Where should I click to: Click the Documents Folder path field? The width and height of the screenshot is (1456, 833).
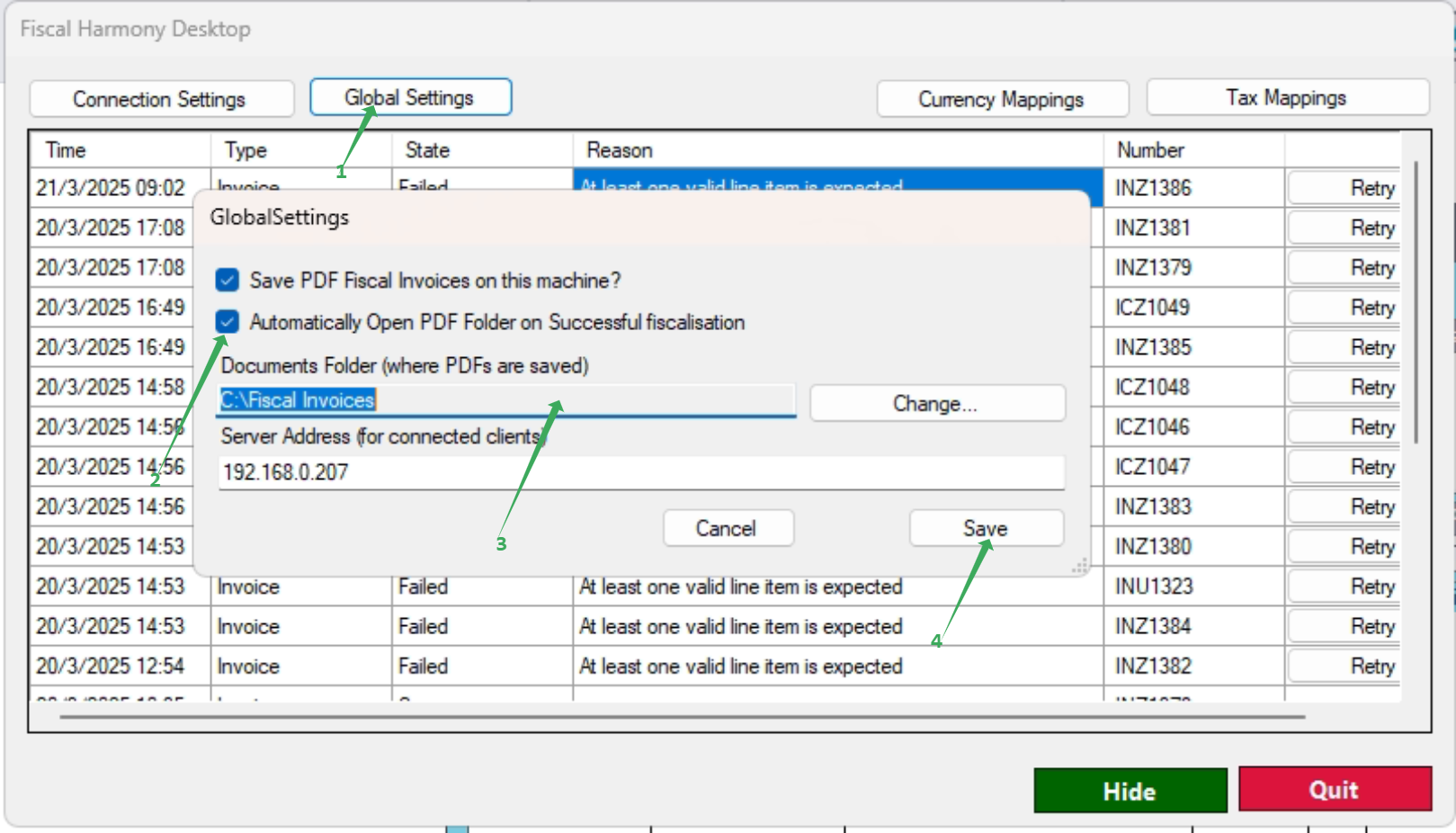point(506,400)
